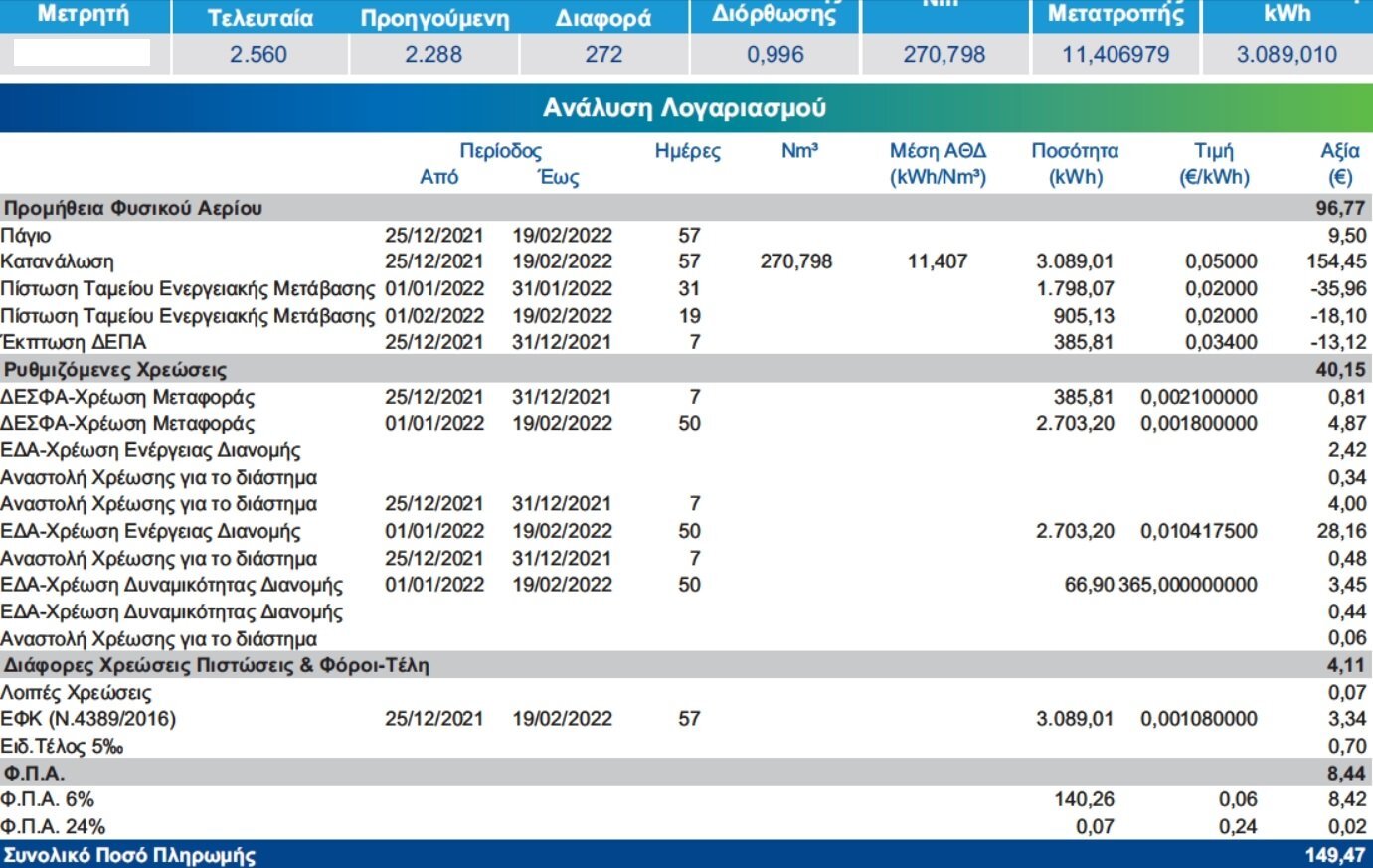Click the VAT total '8,44'
Screen dimensions: 1373x868
tap(1346, 774)
